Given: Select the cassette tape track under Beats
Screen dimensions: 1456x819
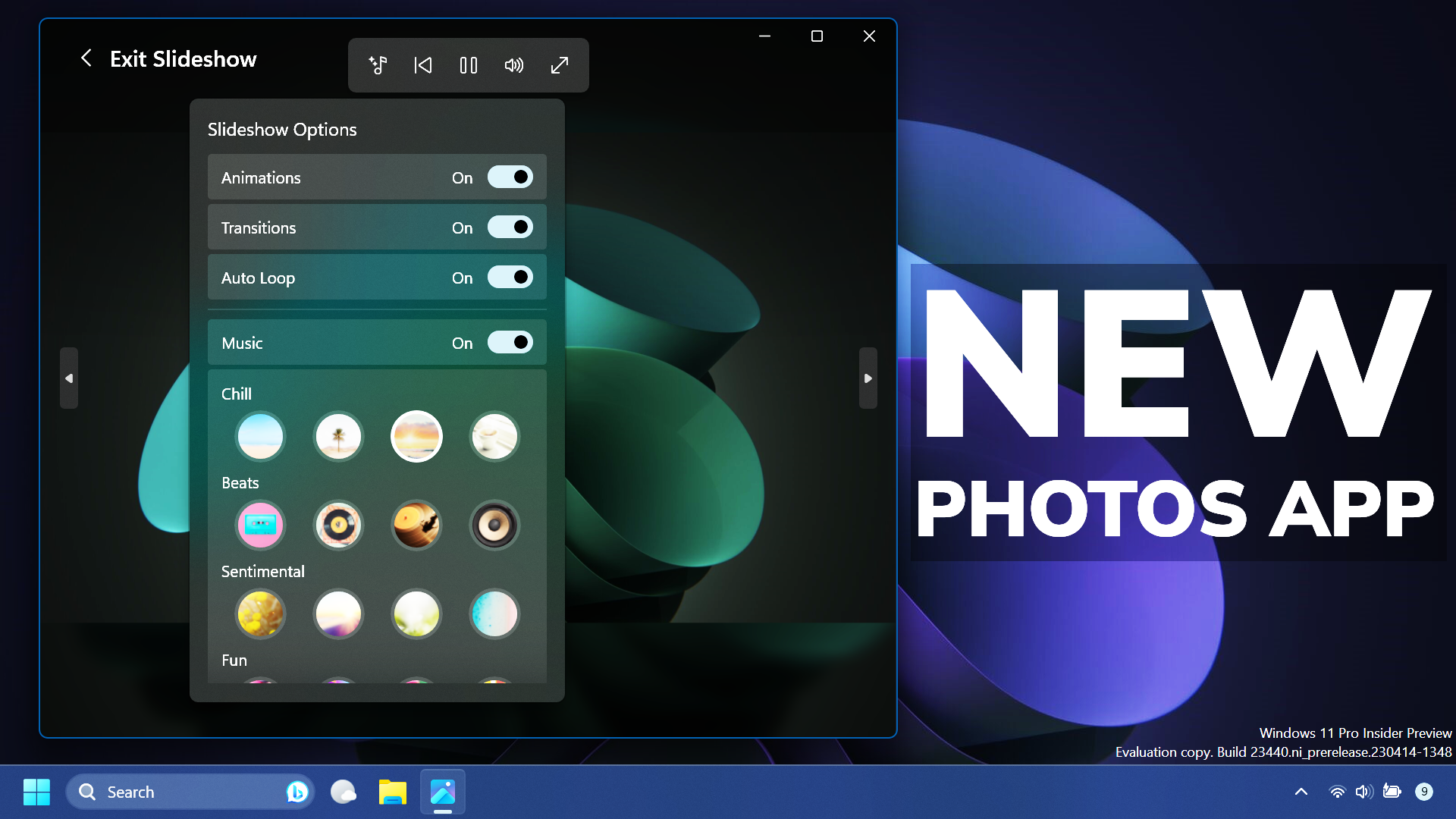Looking at the screenshot, I should [261, 525].
